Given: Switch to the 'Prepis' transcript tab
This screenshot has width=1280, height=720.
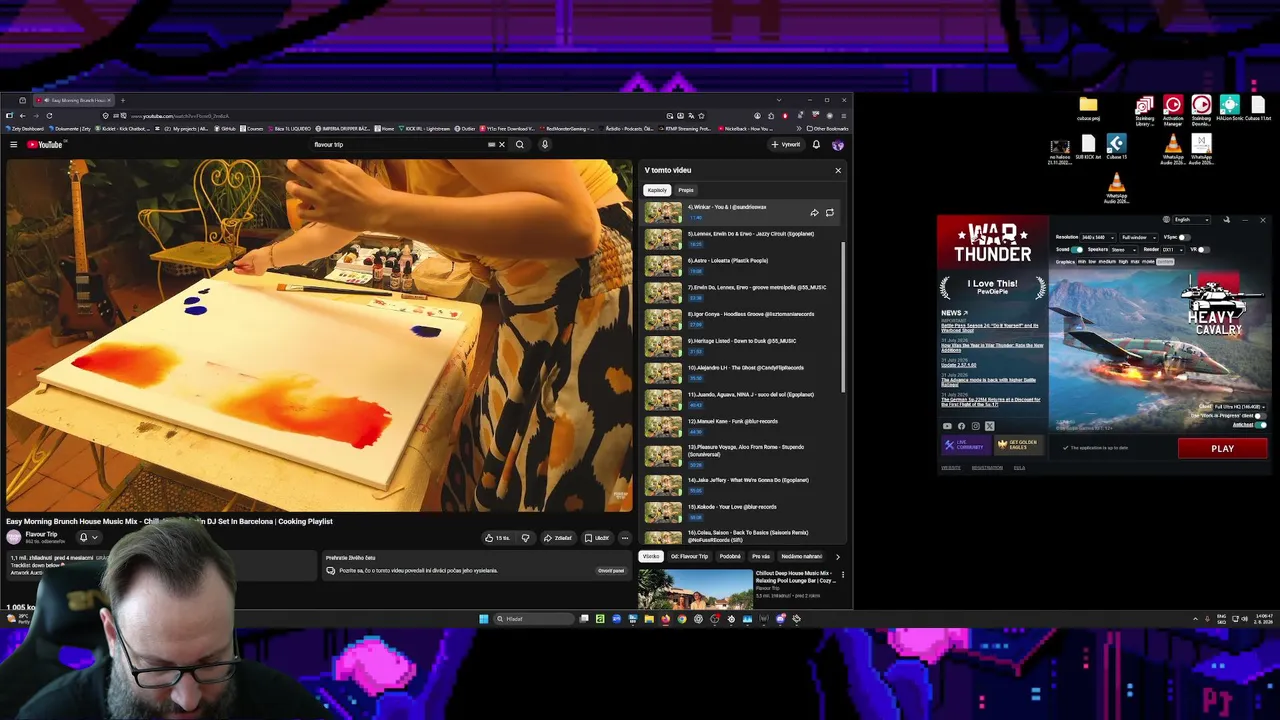Looking at the screenshot, I should point(686,190).
